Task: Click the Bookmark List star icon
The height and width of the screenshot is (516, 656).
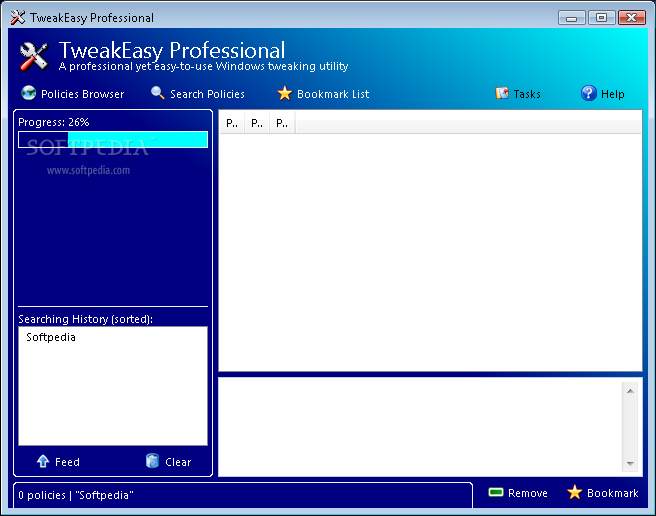Action: pyautogui.click(x=284, y=93)
